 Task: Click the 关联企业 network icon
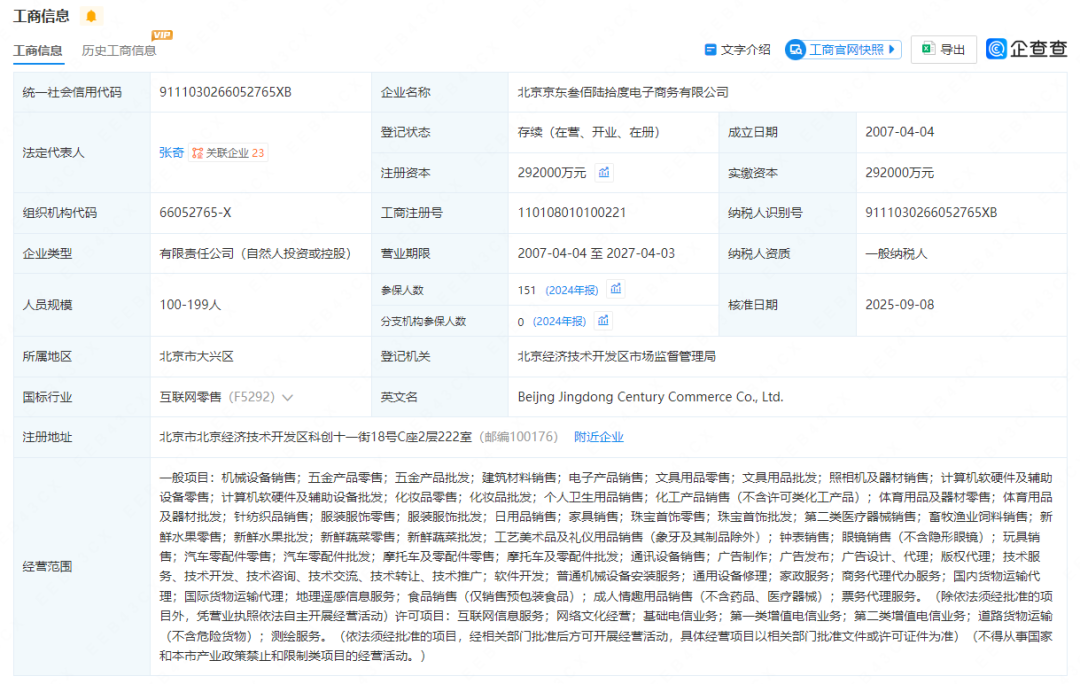(x=198, y=153)
